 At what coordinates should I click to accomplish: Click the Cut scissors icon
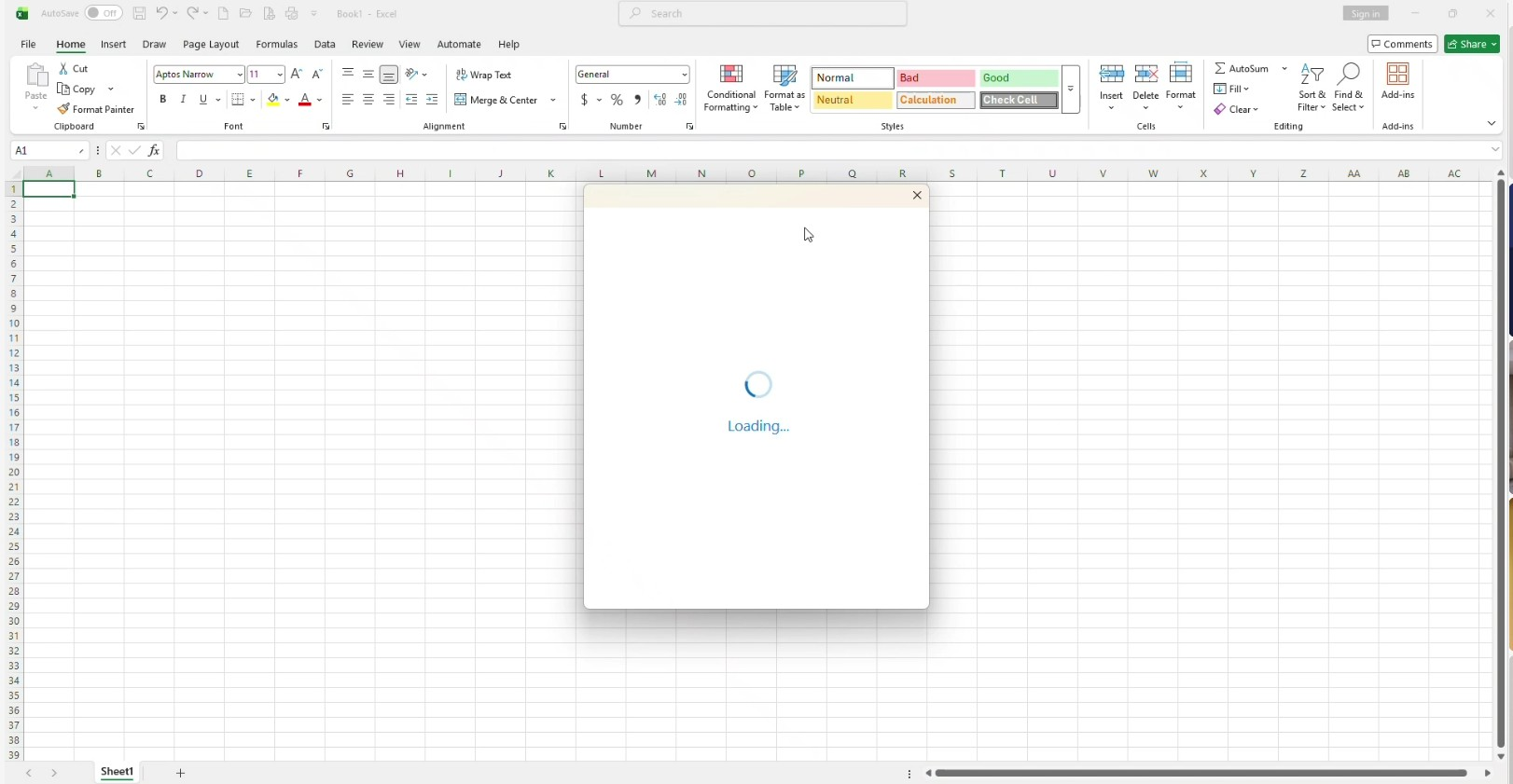click(63, 69)
